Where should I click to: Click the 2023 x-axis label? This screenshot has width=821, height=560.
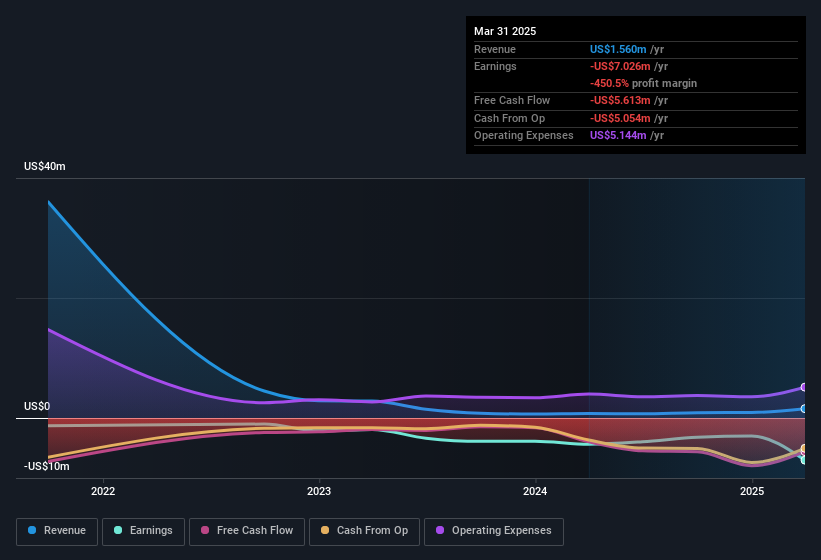coord(319,491)
